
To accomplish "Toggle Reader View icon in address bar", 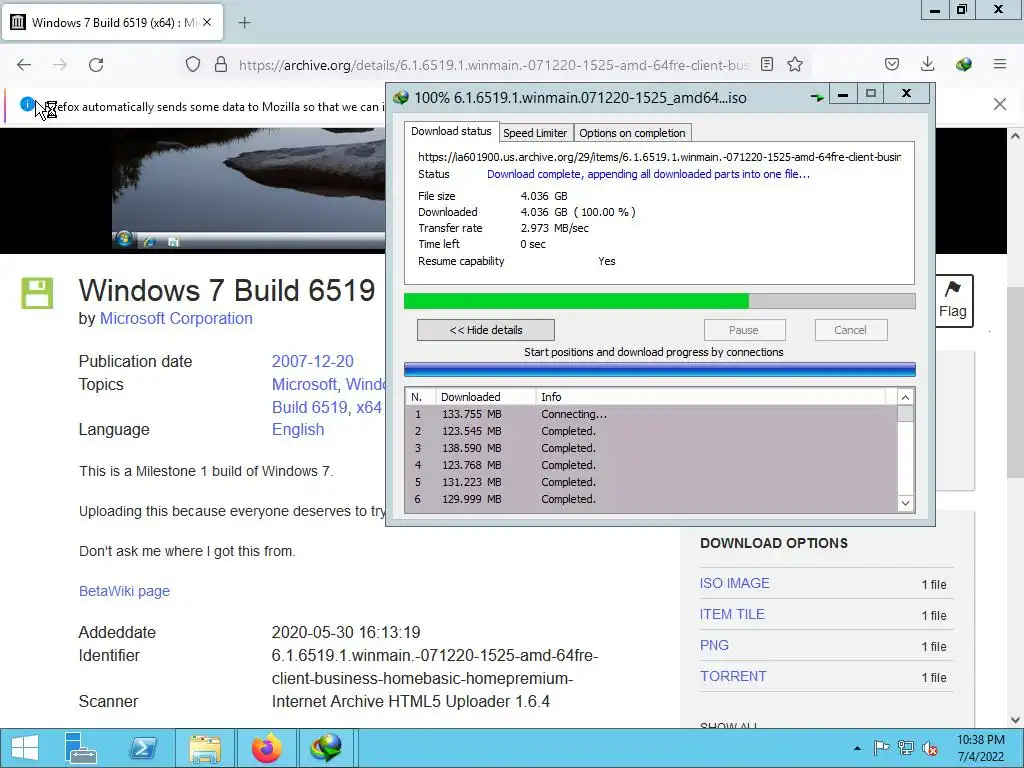I will (767, 64).
